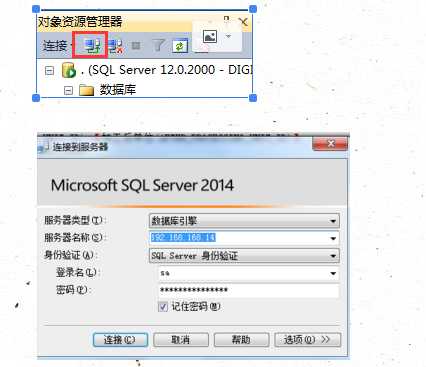This screenshot has width=426, height=367.
Task: Click the 身份验证(A) label
Action: pyautogui.click(x=70, y=255)
